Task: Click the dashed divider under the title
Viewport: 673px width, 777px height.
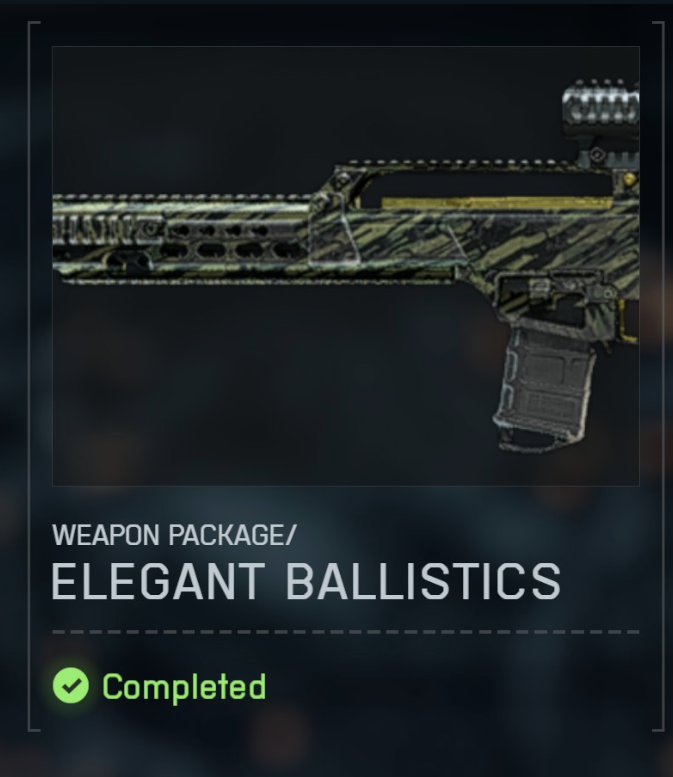Action: (x=346, y=632)
